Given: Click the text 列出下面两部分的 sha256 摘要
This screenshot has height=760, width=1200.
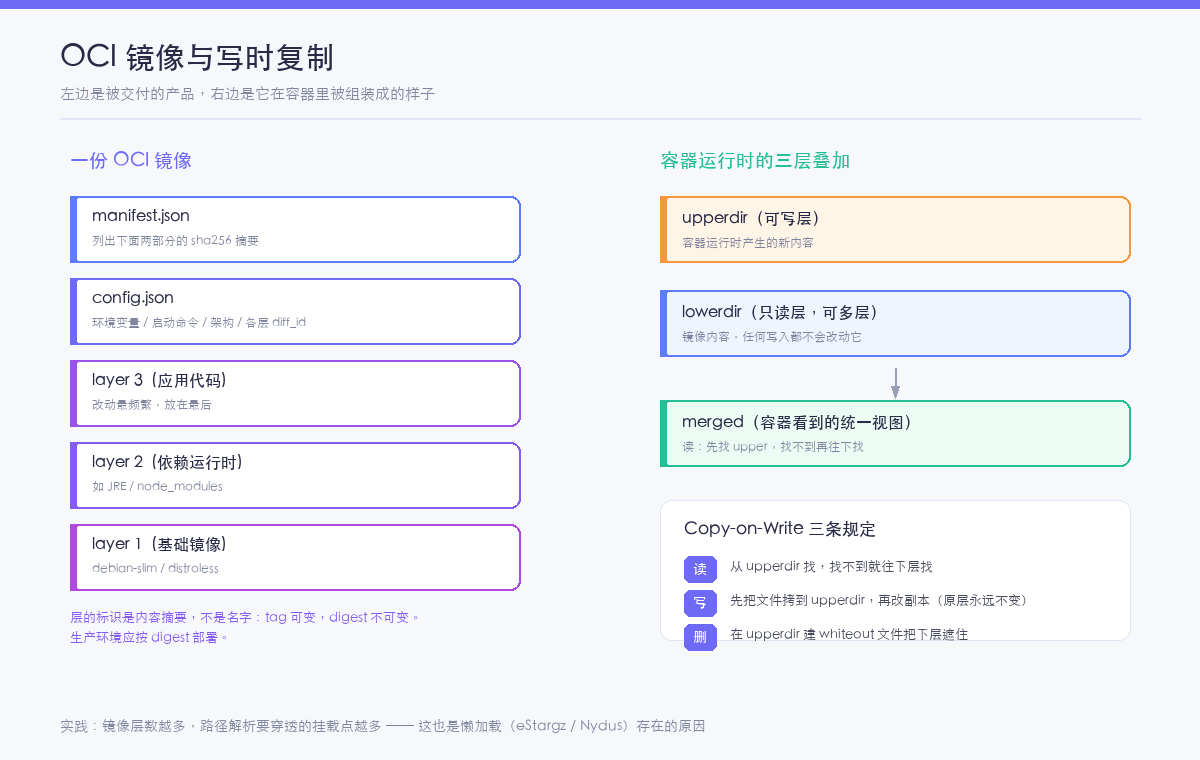Looking at the screenshot, I should click(175, 241).
